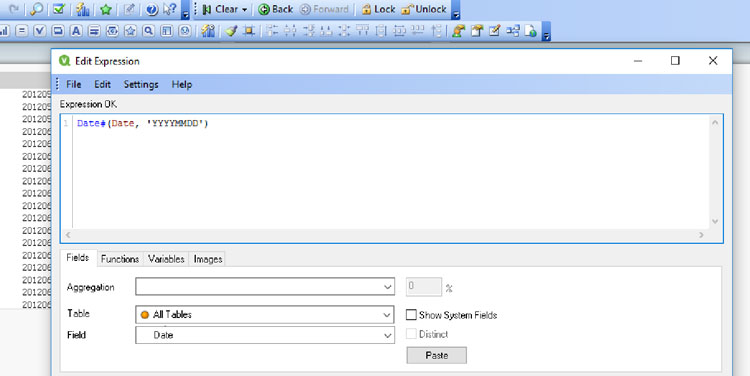Viewport: 750px width, 376px height.
Task: Select the Format Painter brush icon
Action: (232, 31)
